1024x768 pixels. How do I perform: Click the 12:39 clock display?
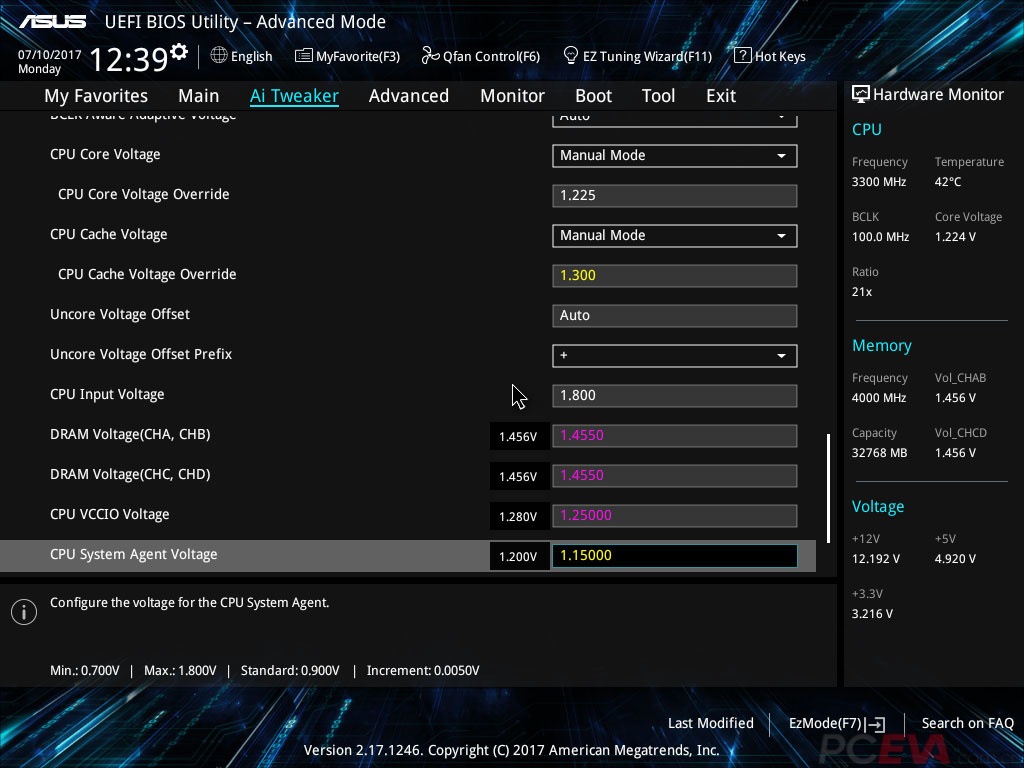(129, 59)
